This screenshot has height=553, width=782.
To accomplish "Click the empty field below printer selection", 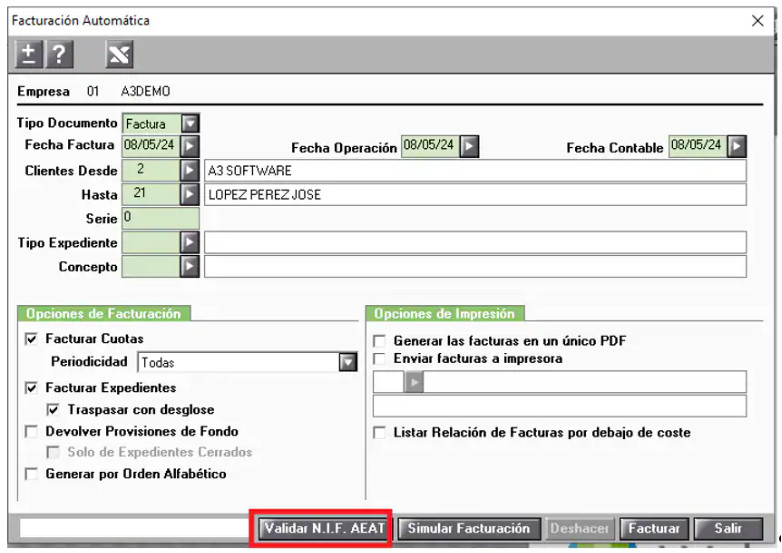I will click(560, 406).
